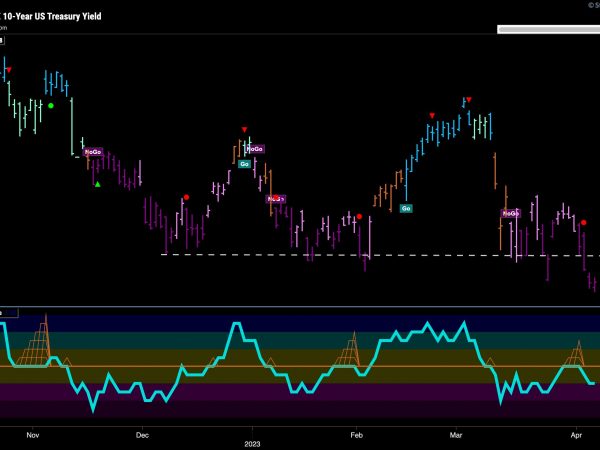600x450 pixels.
Task: Click the Apr axis label
Action: [x=576, y=435]
